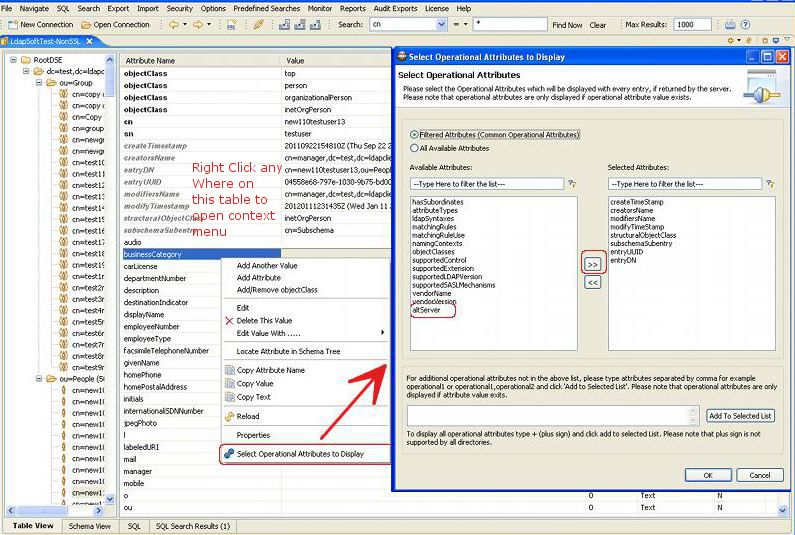Click the Open Connection toolbar icon
Image resolution: width=795 pixels, height=535 pixels.
pos(86,24)
